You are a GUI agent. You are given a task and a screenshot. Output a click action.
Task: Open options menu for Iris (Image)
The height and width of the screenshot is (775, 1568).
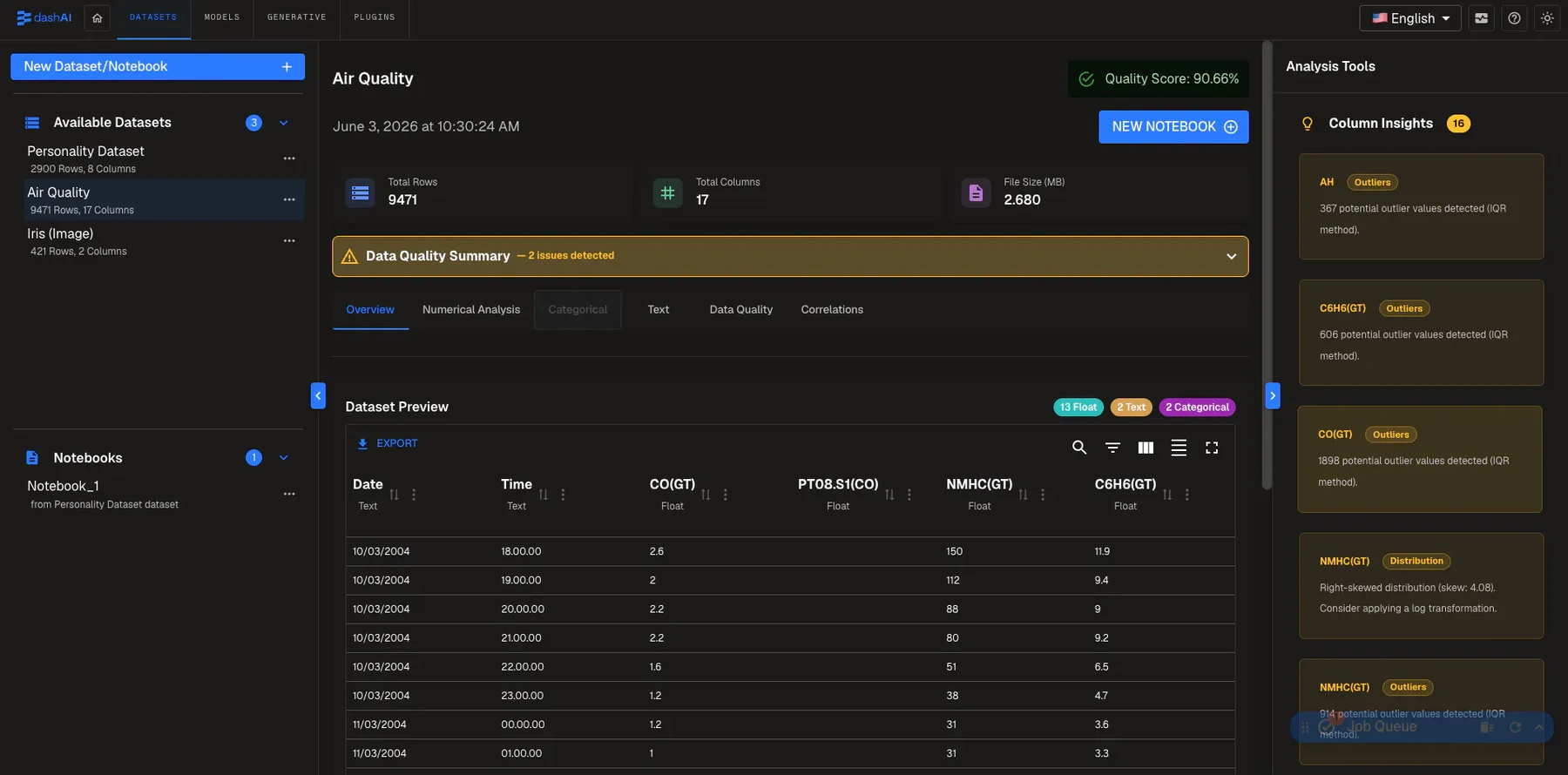(289, 241)
